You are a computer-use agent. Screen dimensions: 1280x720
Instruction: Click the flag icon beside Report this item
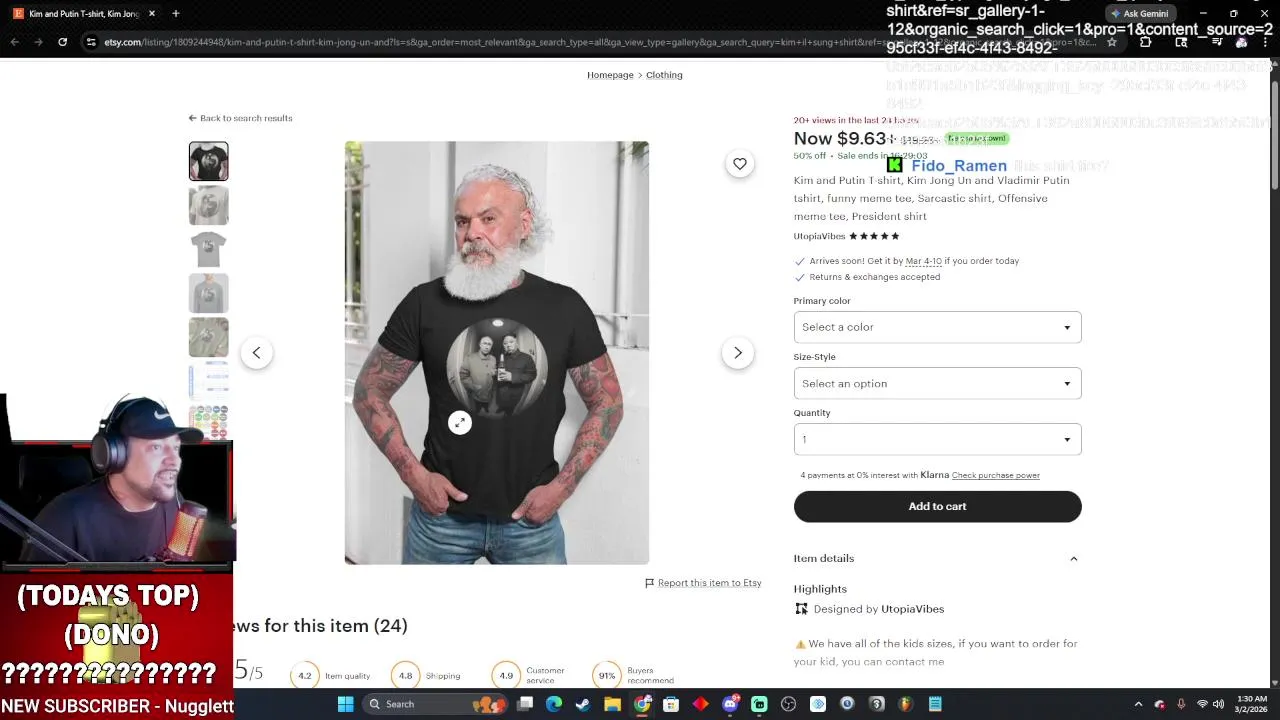649,583
